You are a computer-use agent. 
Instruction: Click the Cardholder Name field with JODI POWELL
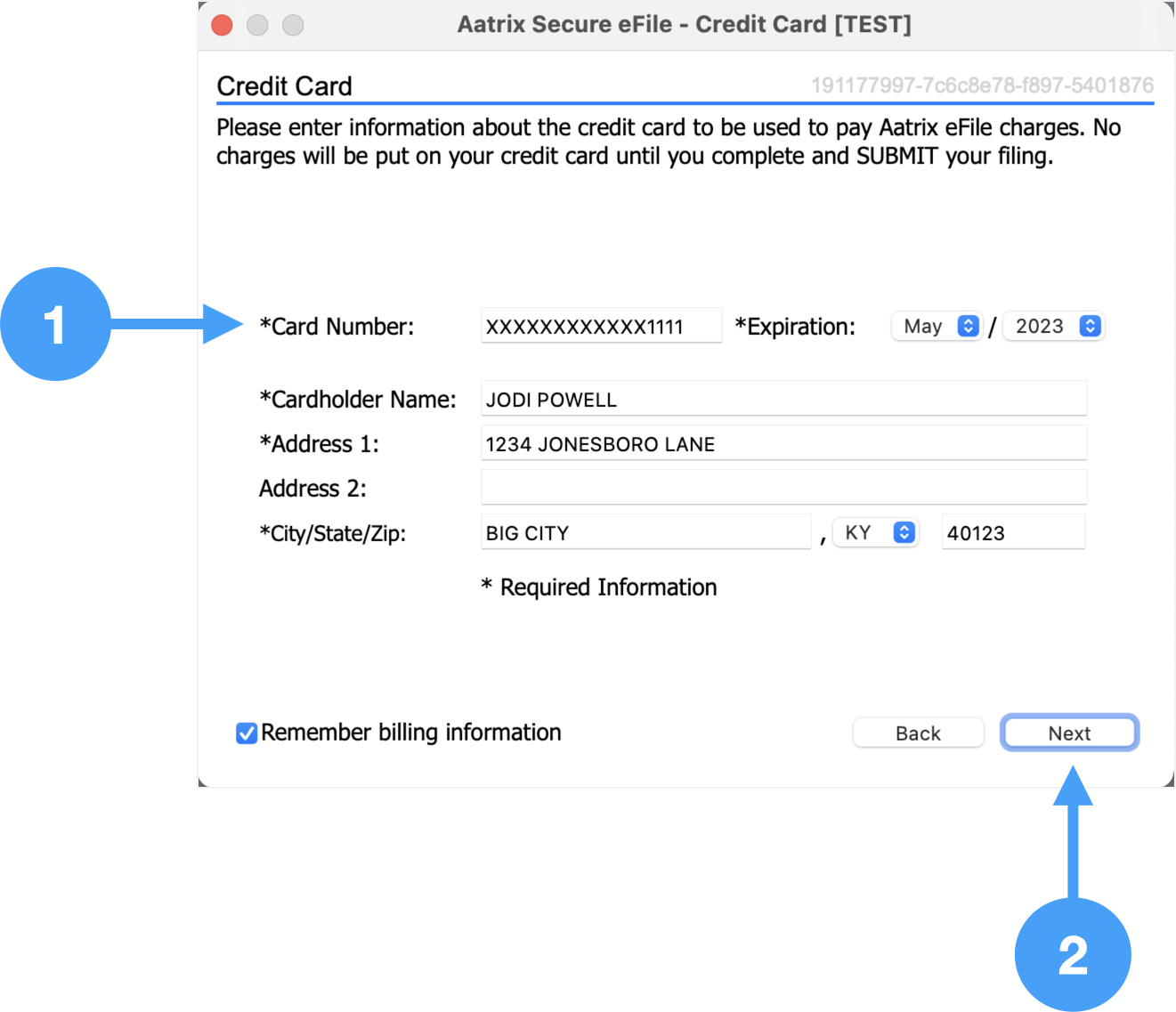(x=783, y=399)
